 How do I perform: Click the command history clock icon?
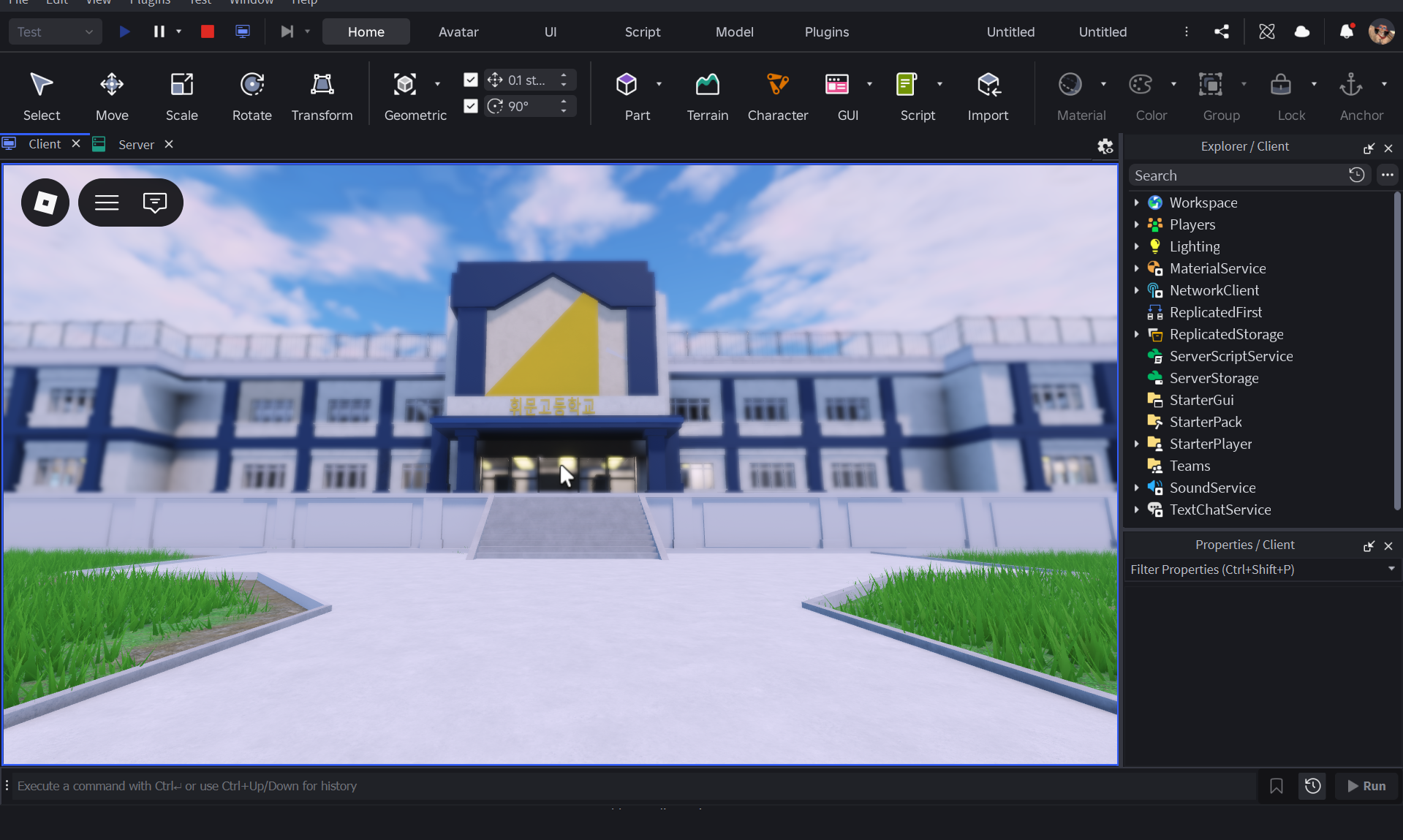[x=1313, y=786]
